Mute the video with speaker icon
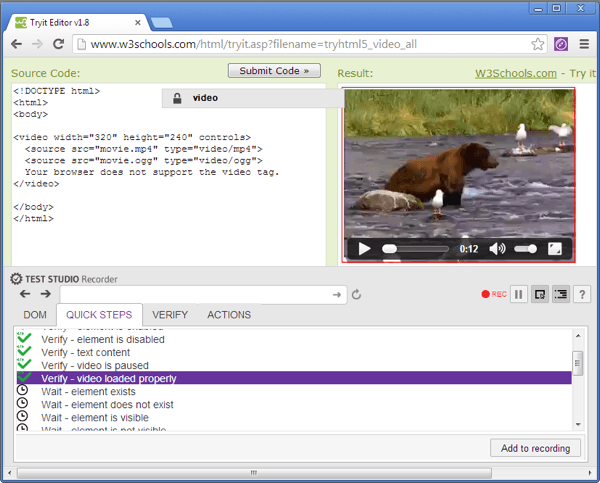This screenshot has height=483, width=600. point(497,249)
